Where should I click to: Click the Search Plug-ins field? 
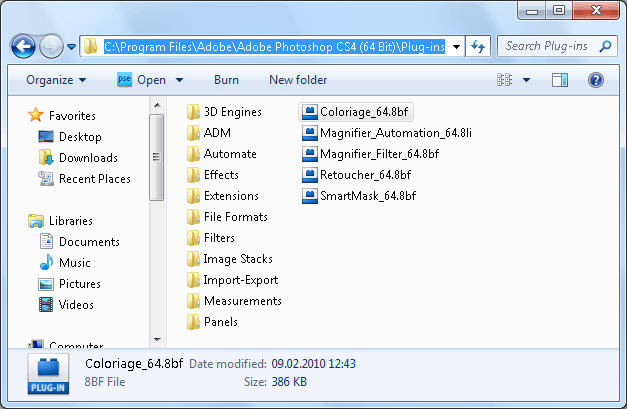pos(557,46)
